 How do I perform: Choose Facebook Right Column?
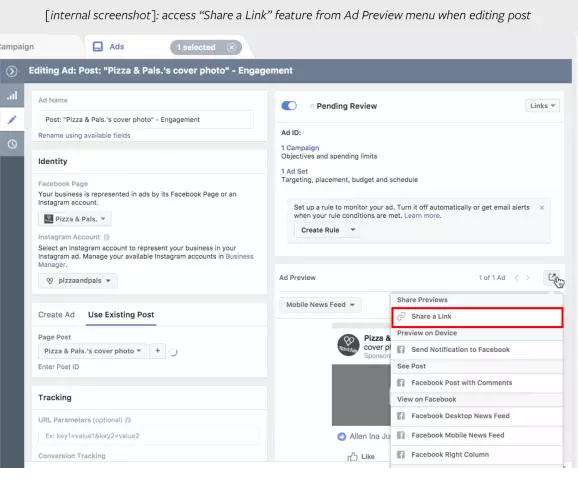[477, 455]
